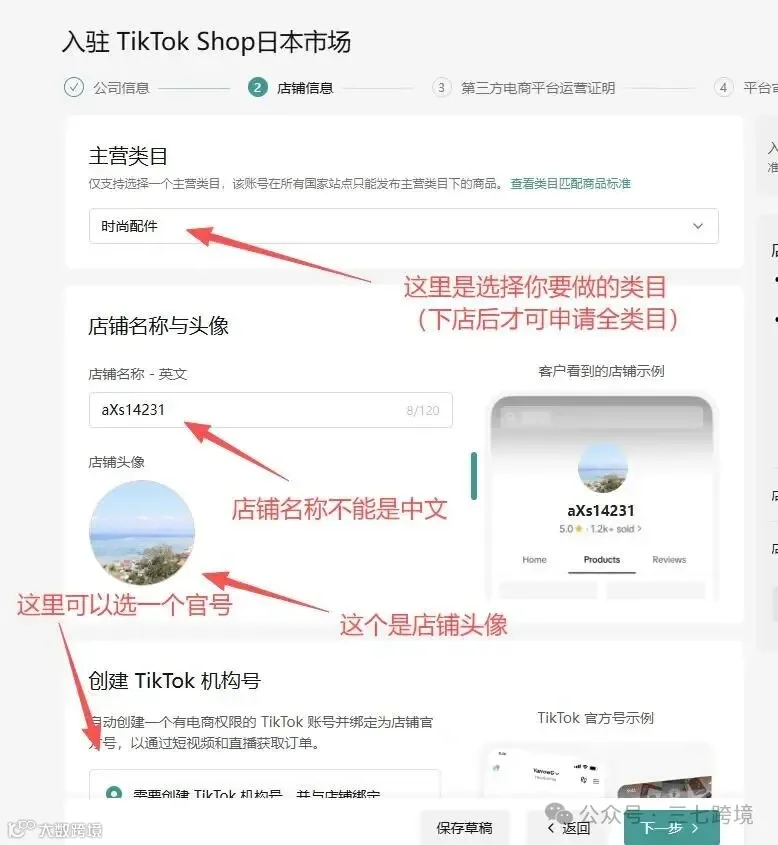Select step 2 店铺信息 in the progress bar

pyautogui.click(x=290, y=87)
